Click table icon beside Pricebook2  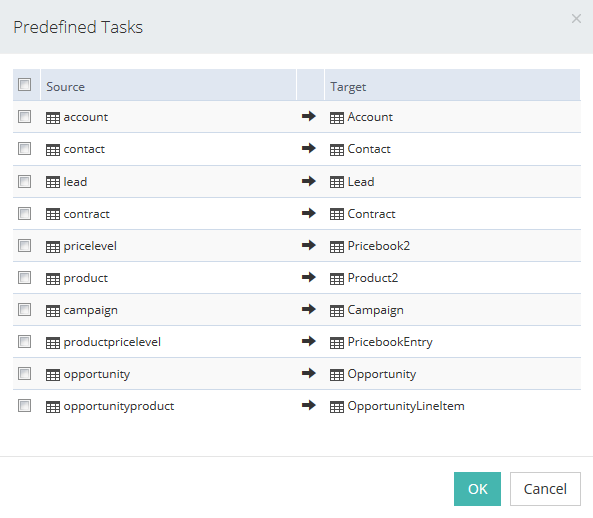[337, 247]
